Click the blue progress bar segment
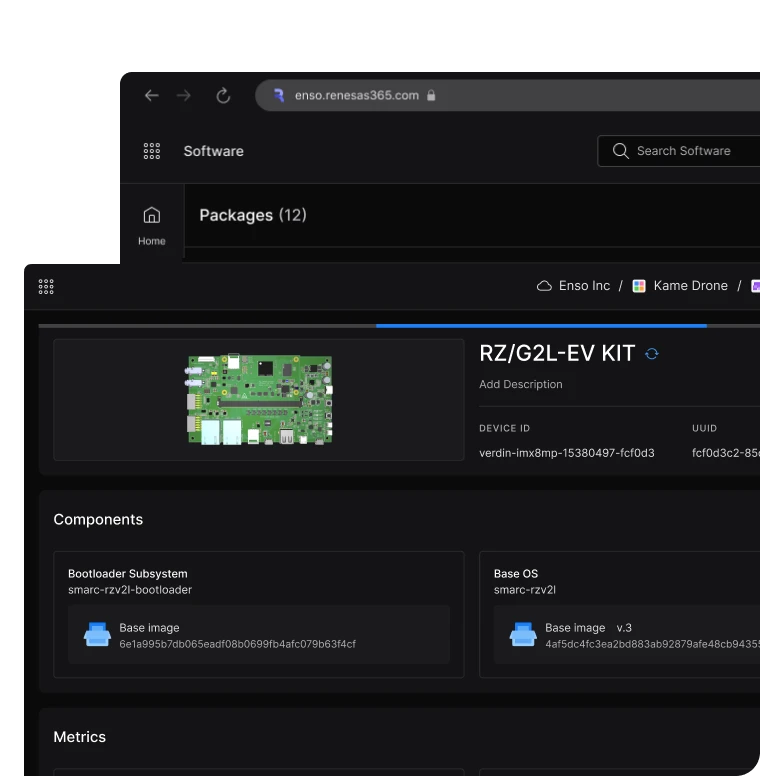This screenshot has width=760, height=776. point(541,325)
